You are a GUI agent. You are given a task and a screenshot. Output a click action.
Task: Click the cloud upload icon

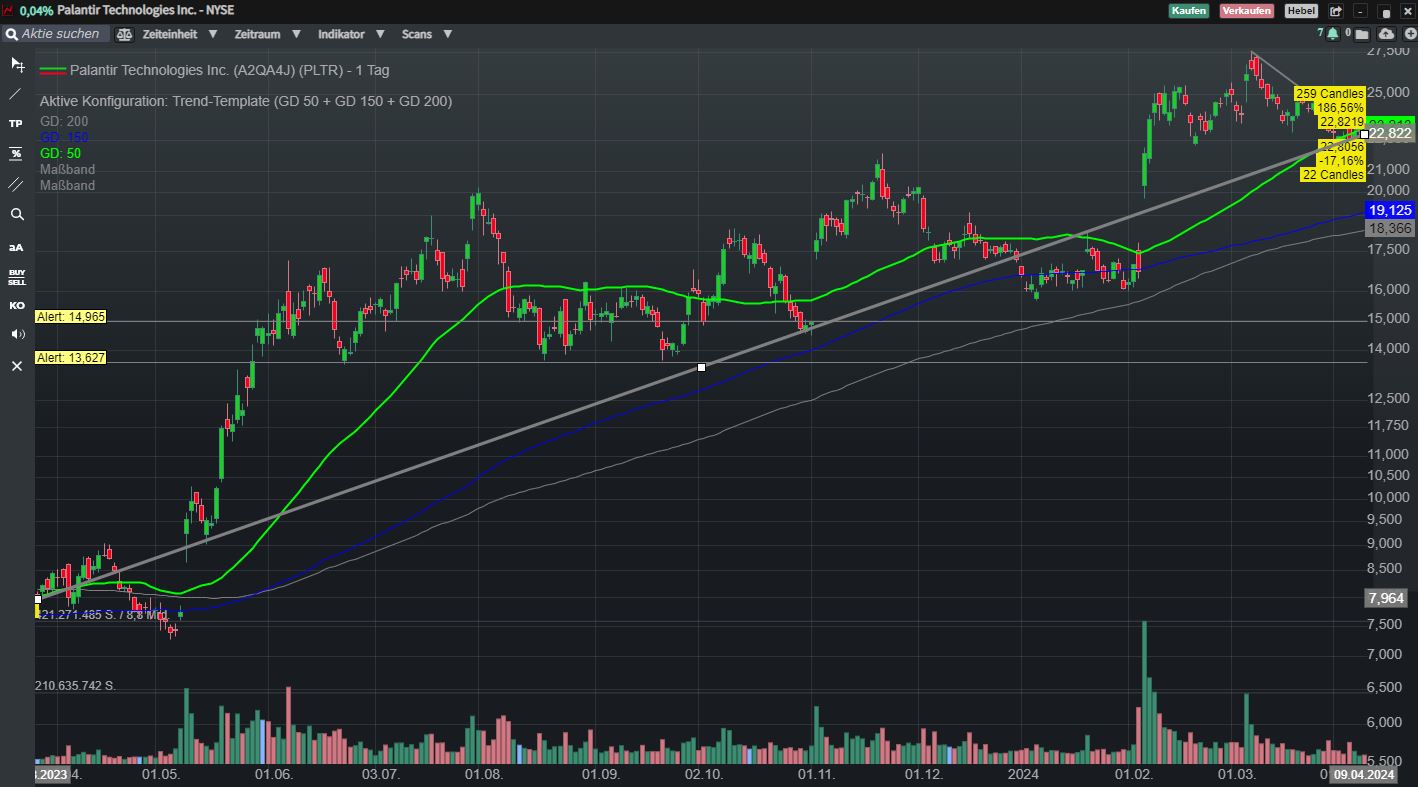click(1385, 34)
